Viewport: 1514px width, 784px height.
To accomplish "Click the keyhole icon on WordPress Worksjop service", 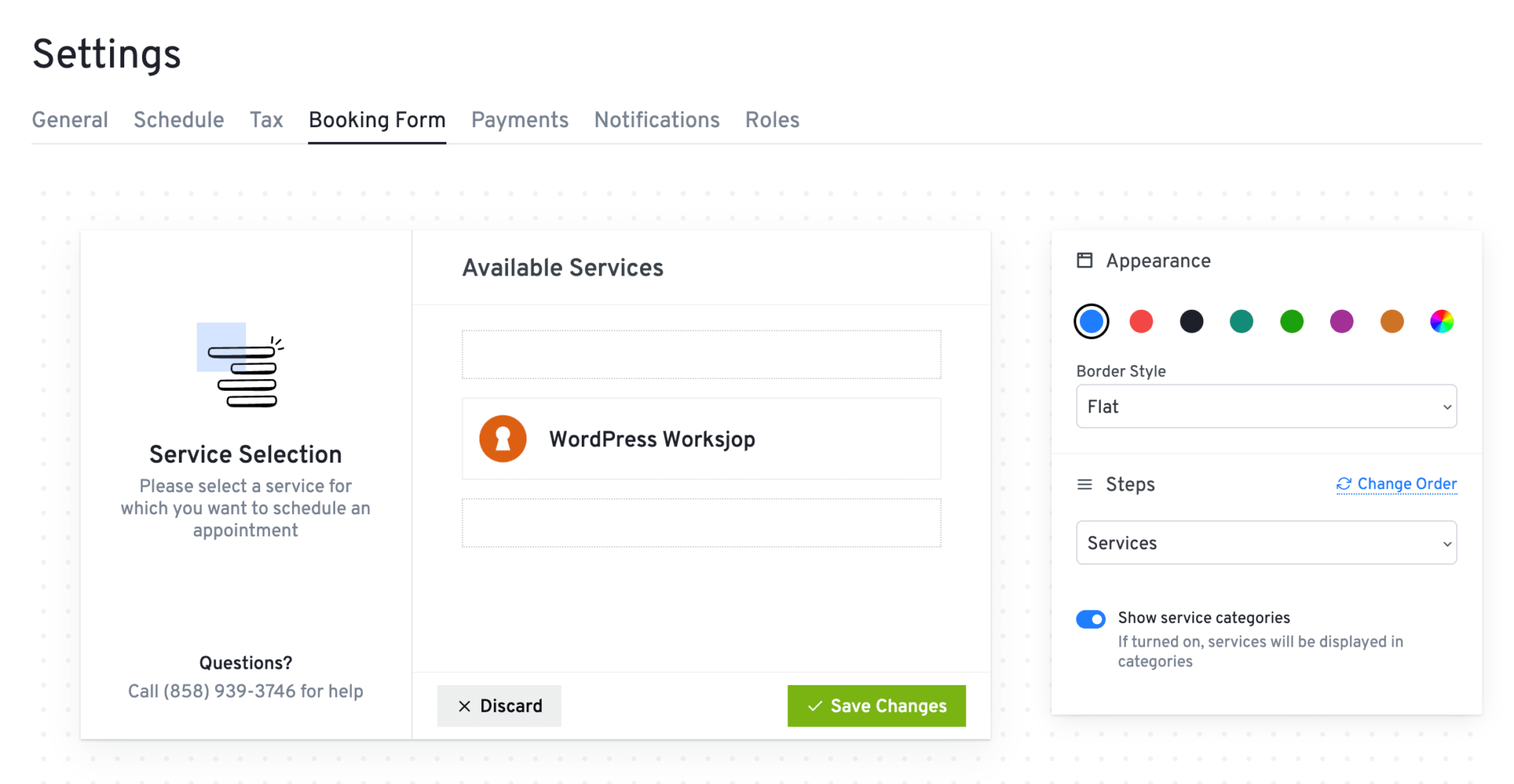I will click(503, 438).
